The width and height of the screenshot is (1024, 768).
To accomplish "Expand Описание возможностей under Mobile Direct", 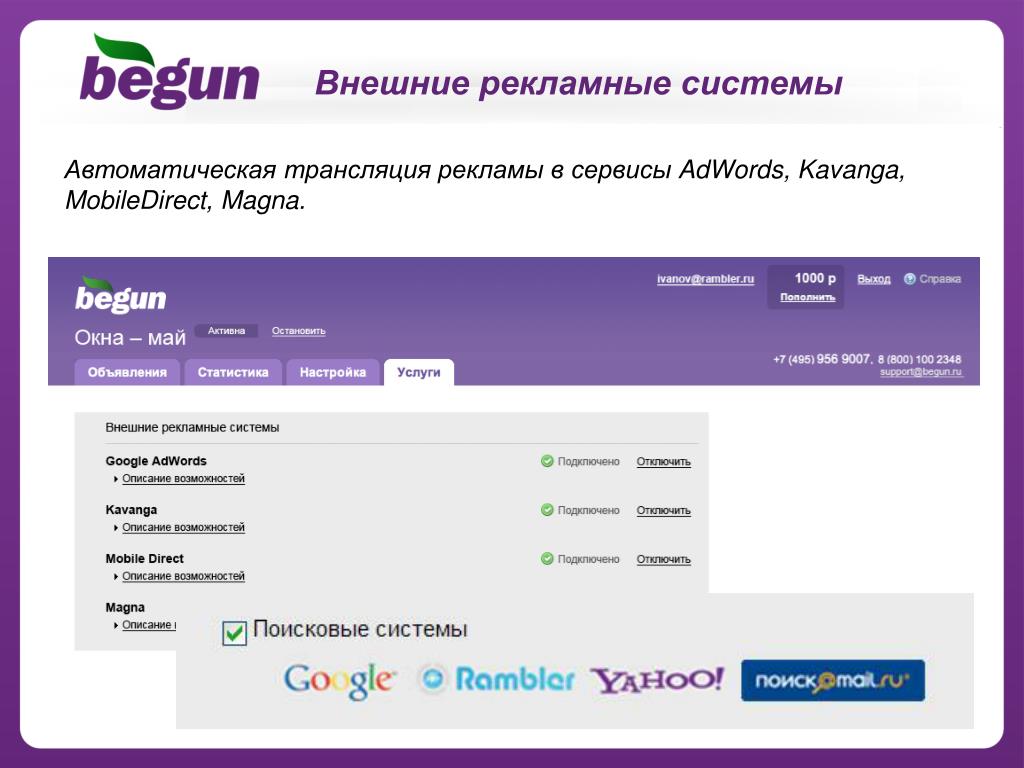I will click(183, 577).
